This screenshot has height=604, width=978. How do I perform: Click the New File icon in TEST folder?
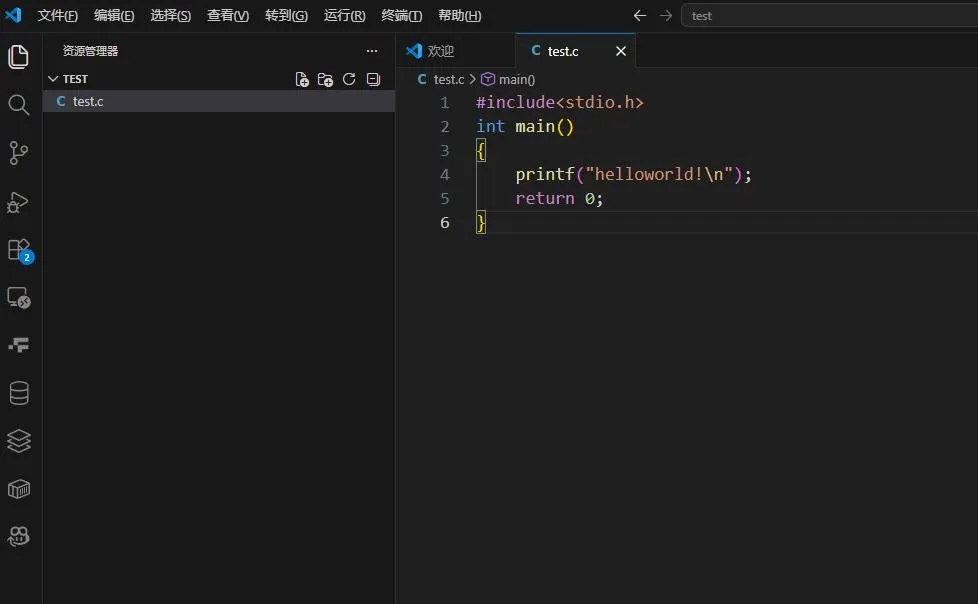pos(302,79)
